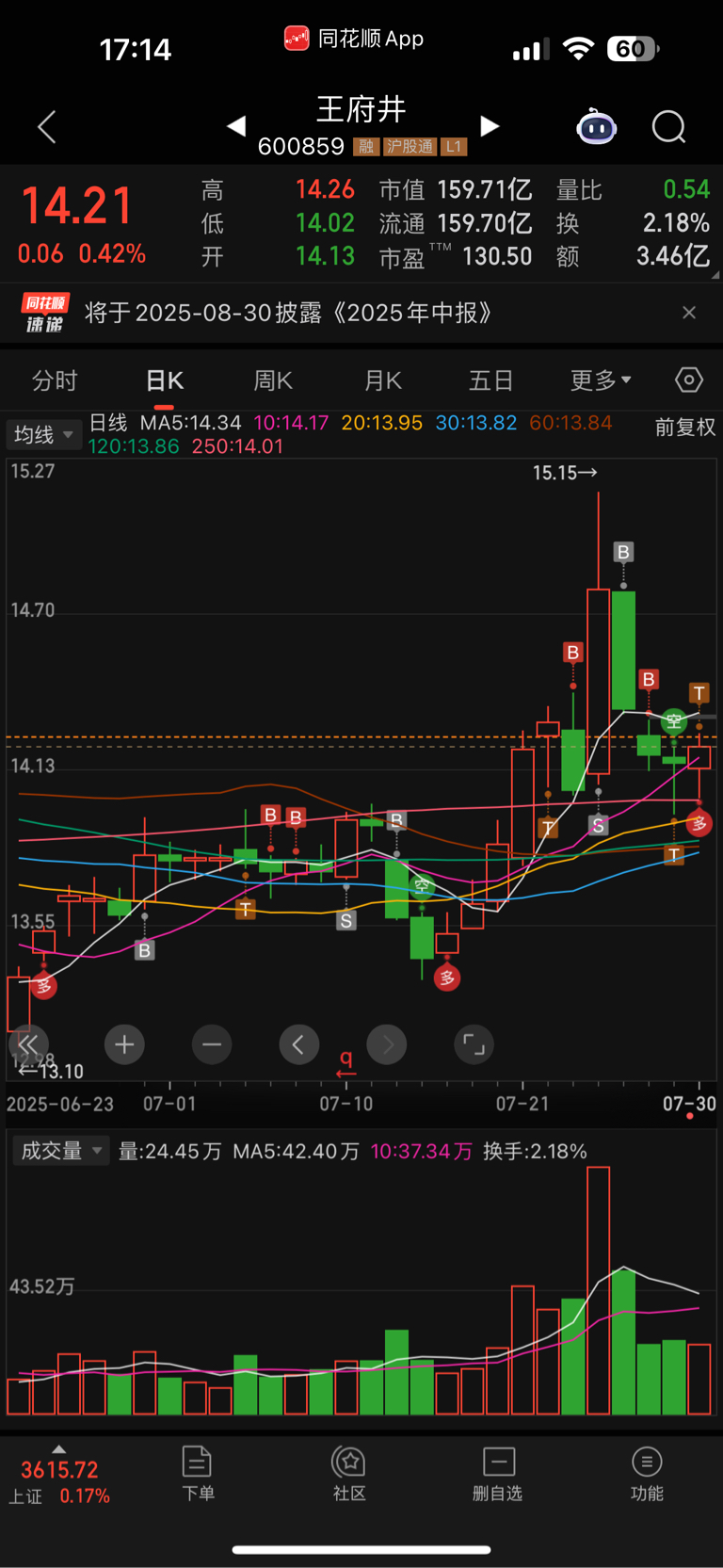Screen dimensions: 723x1568
Task: Select the 周K chart tab
Action: 273,380
